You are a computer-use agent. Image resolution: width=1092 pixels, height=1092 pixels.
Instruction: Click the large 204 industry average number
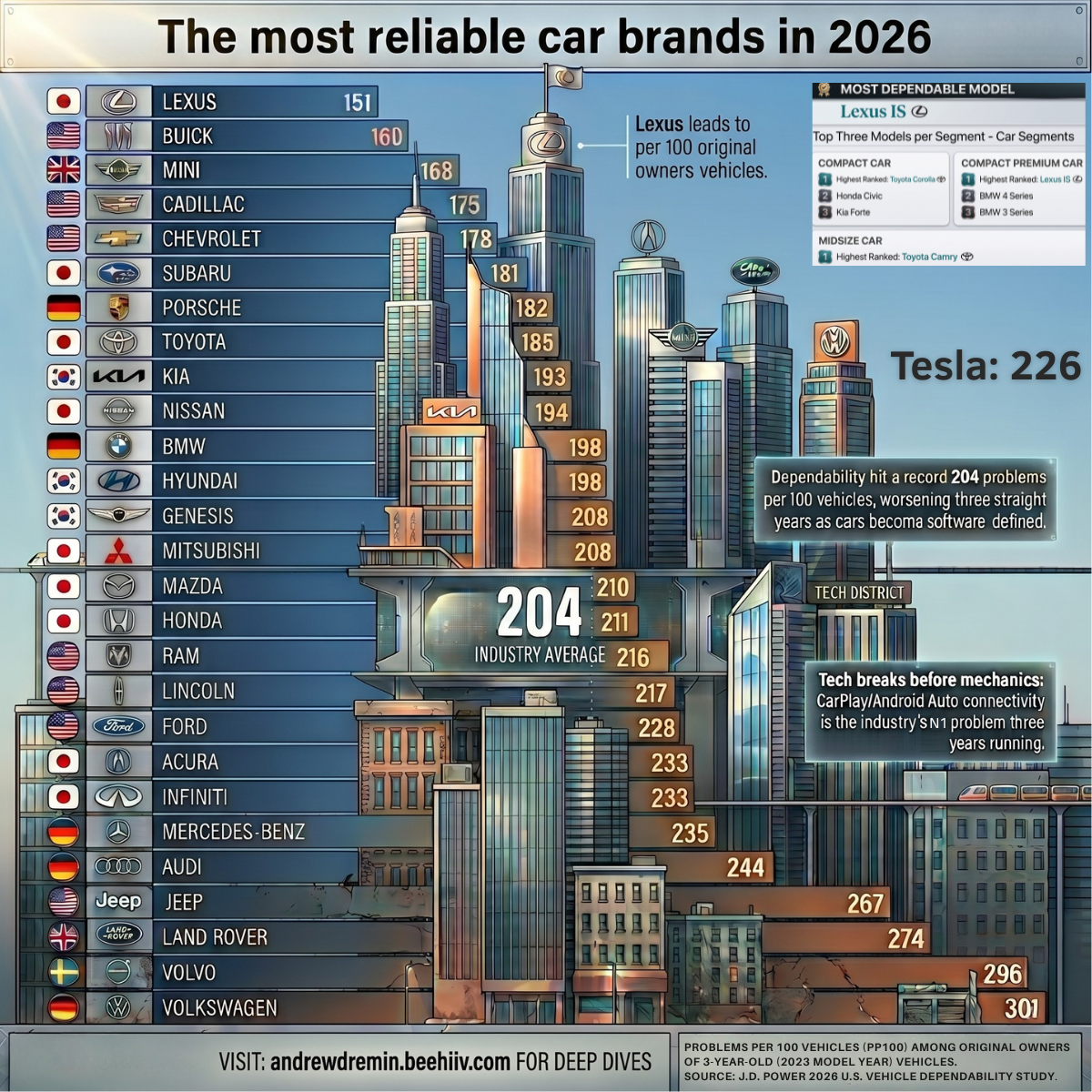(540, 612)
